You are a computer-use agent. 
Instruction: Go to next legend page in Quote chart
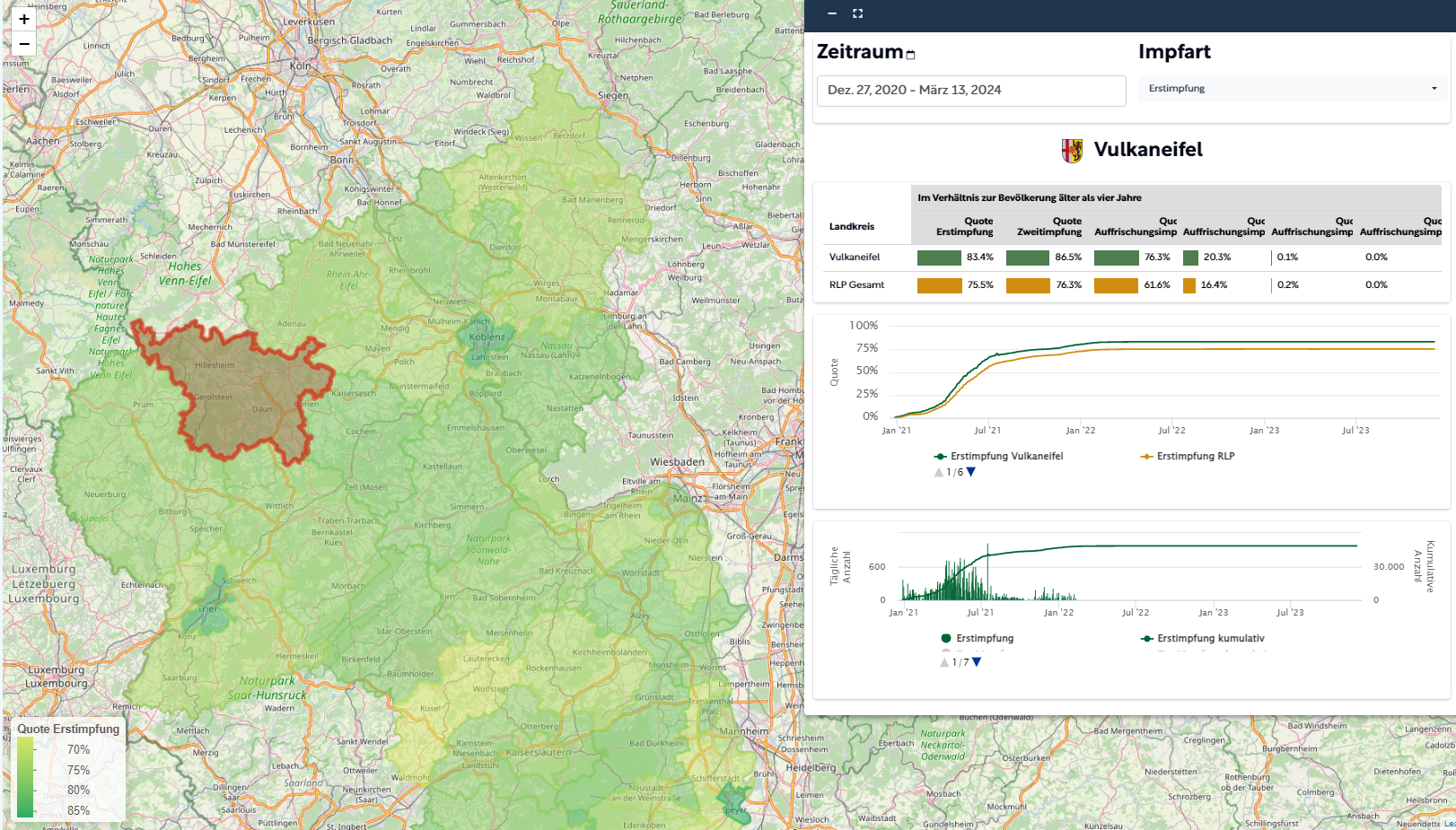point(970,472)
